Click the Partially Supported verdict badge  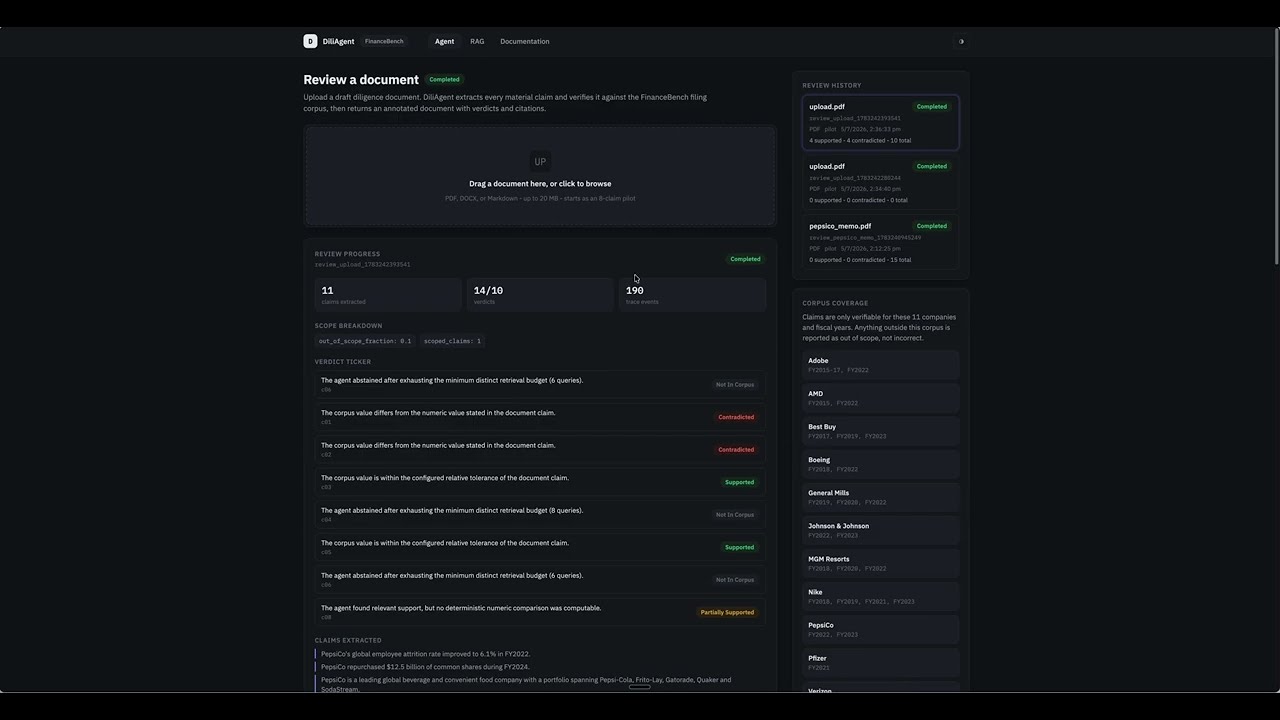727,612
